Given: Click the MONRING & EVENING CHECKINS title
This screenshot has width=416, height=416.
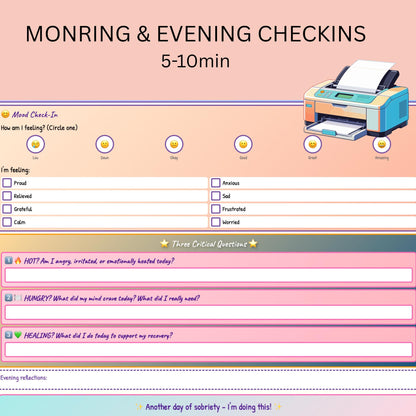Looking at the screenshot, I should tap(196, 34).
